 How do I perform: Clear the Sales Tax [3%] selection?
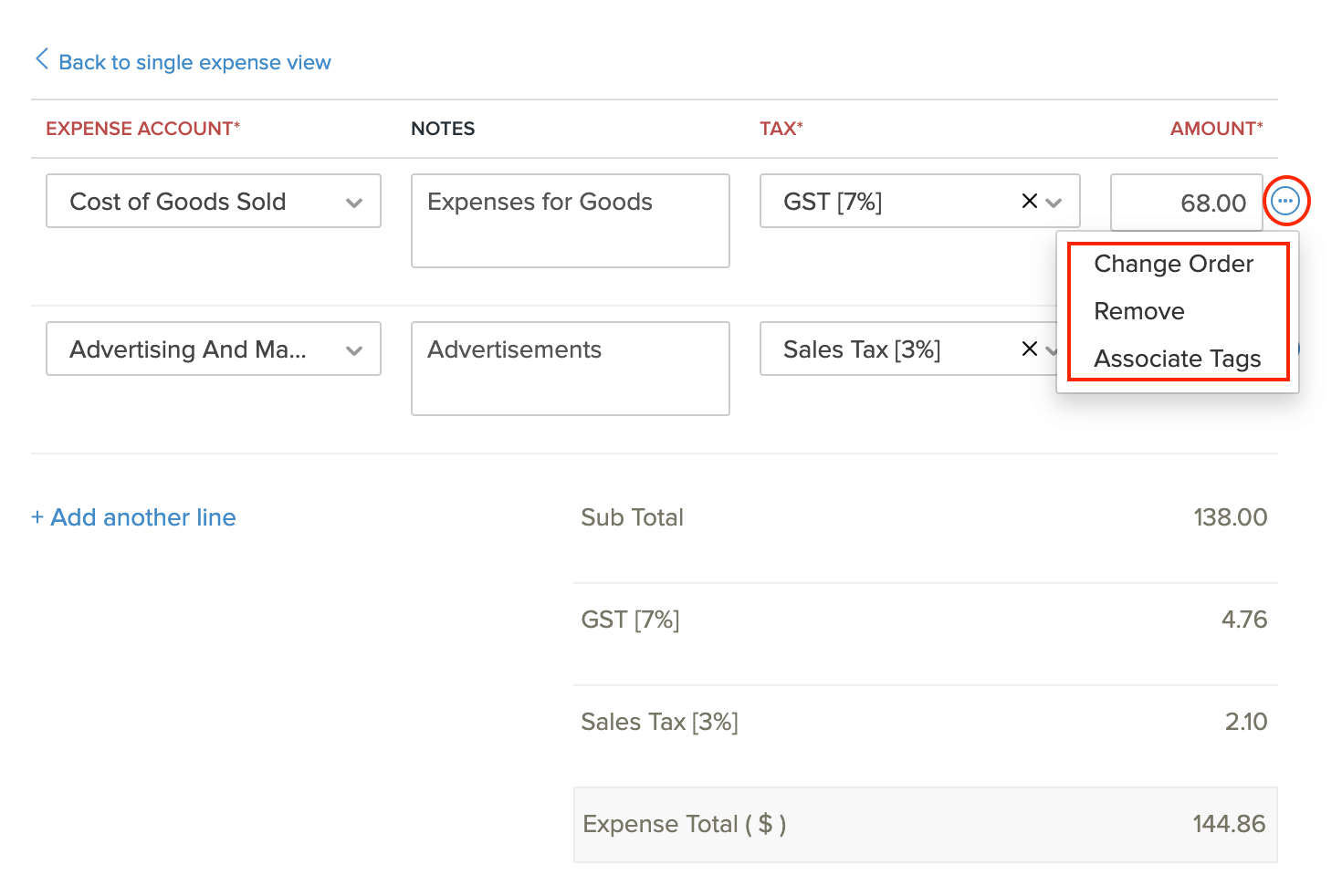(x=1029, y=349)
